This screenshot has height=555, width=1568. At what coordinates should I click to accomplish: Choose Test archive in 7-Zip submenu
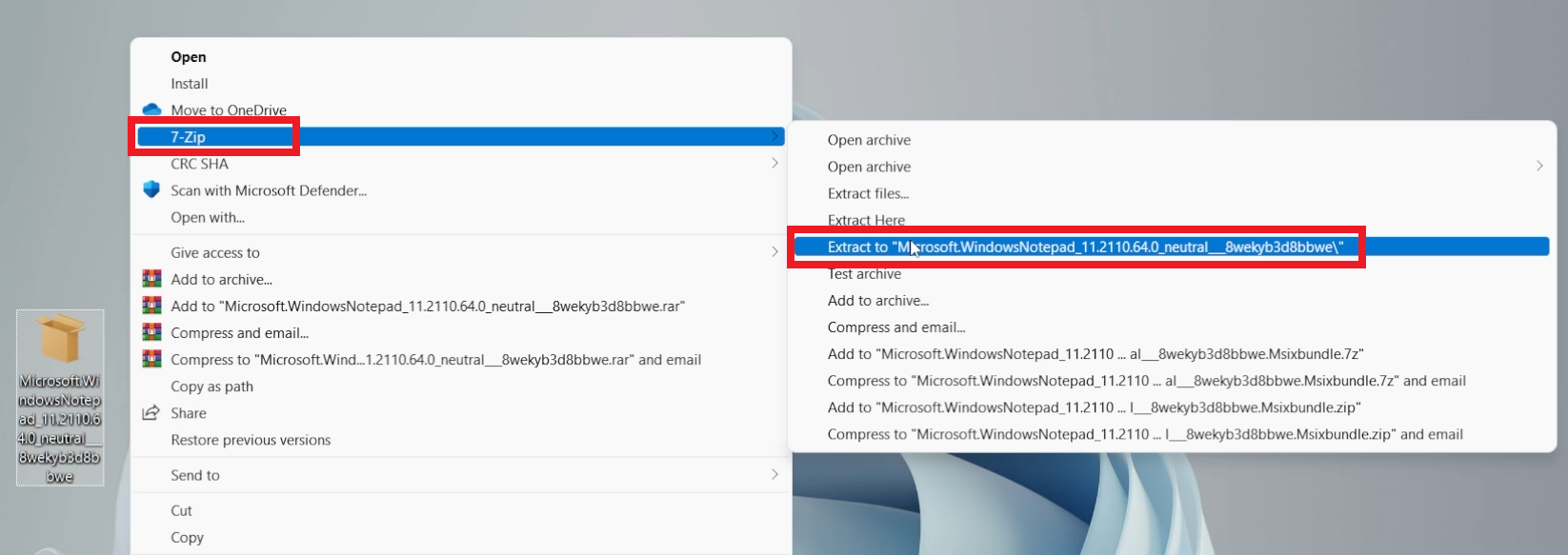864,273
